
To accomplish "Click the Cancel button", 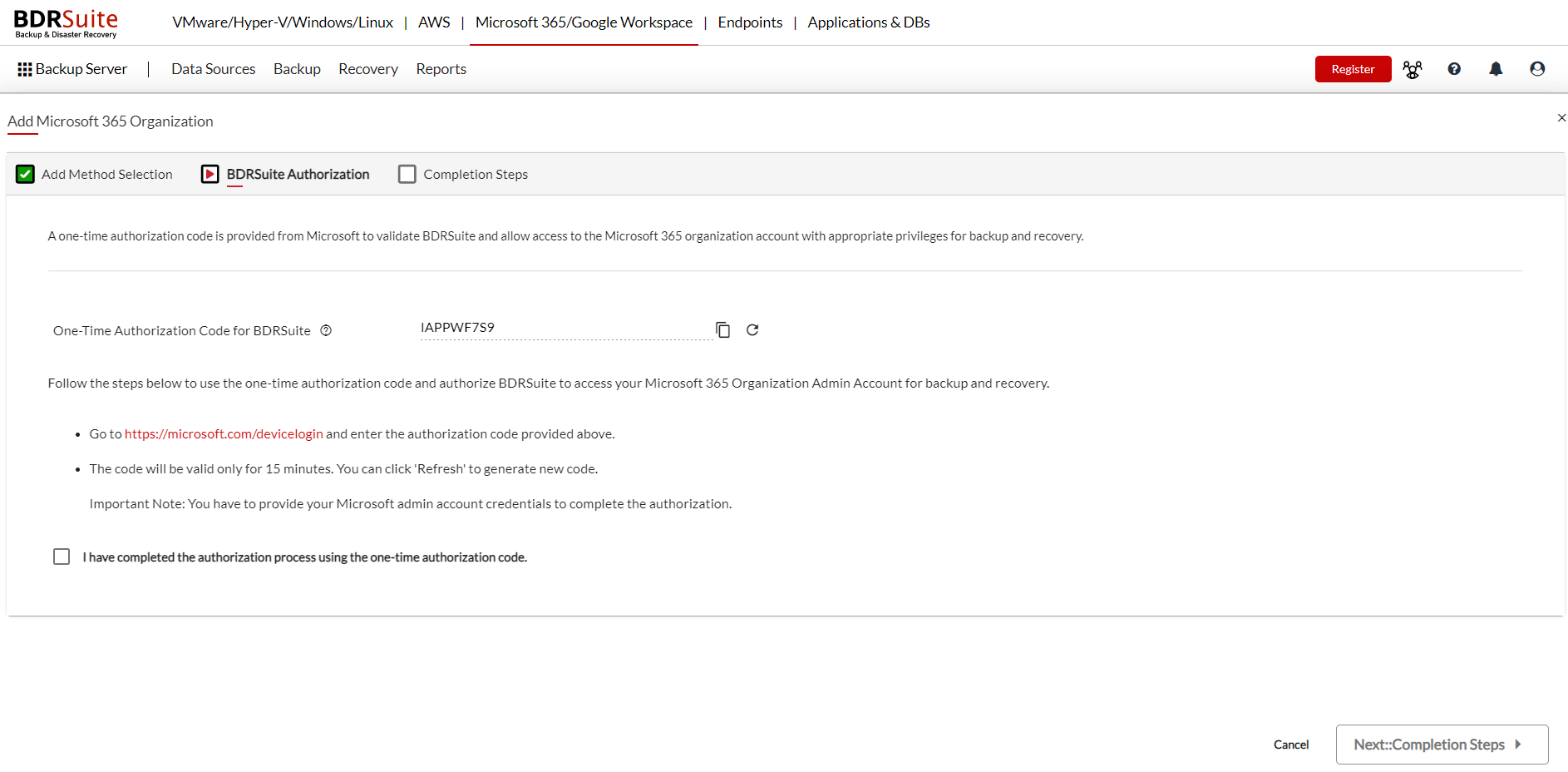I will tap(1291, 745).
